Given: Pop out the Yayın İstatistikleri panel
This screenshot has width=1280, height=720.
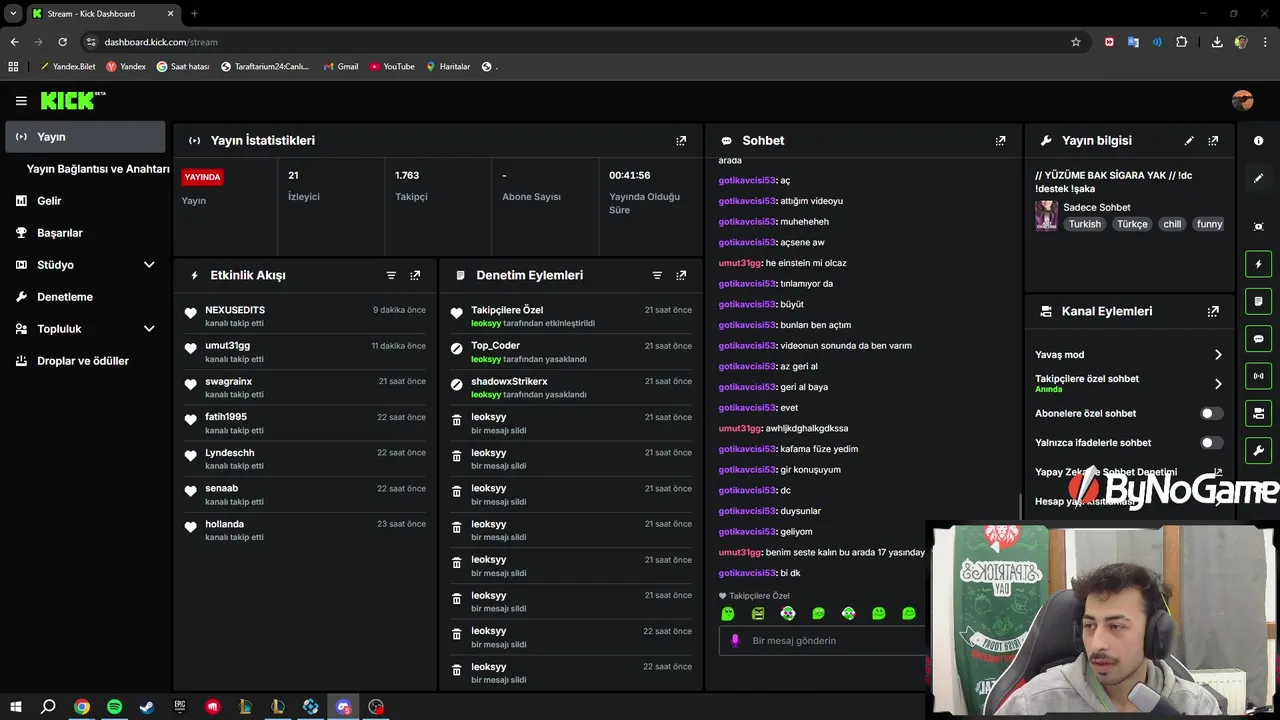Looking at the screenshot, I should 681,141.
